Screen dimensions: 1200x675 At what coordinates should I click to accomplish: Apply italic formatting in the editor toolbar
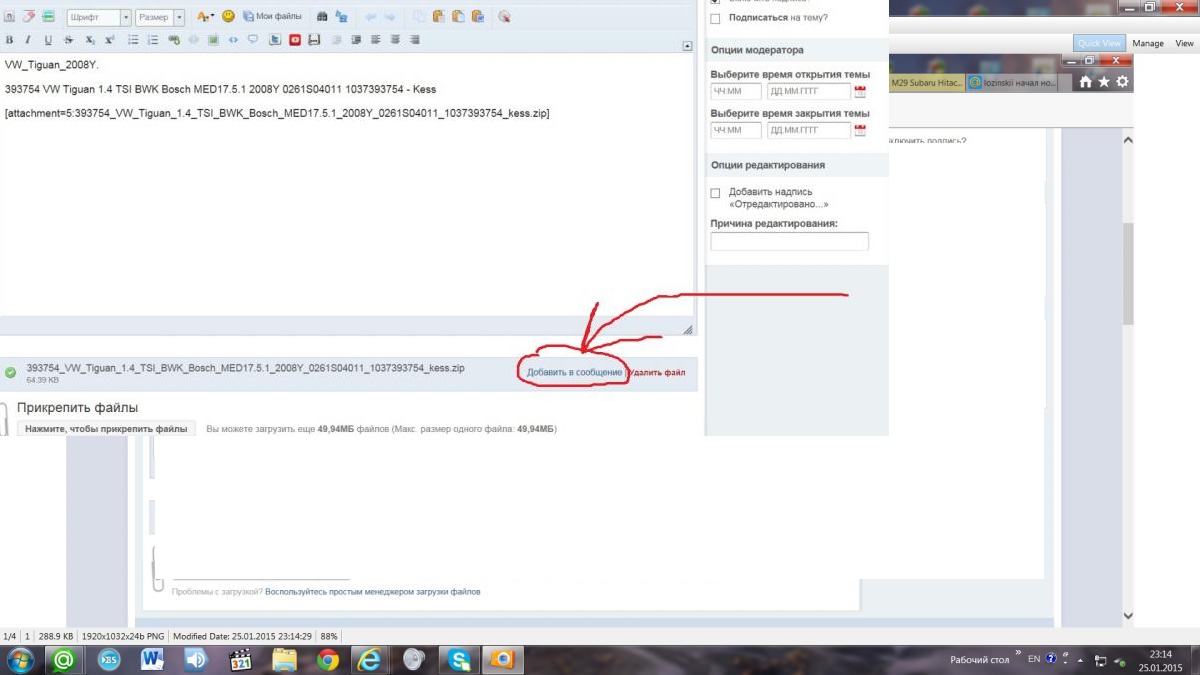(28, 40)
